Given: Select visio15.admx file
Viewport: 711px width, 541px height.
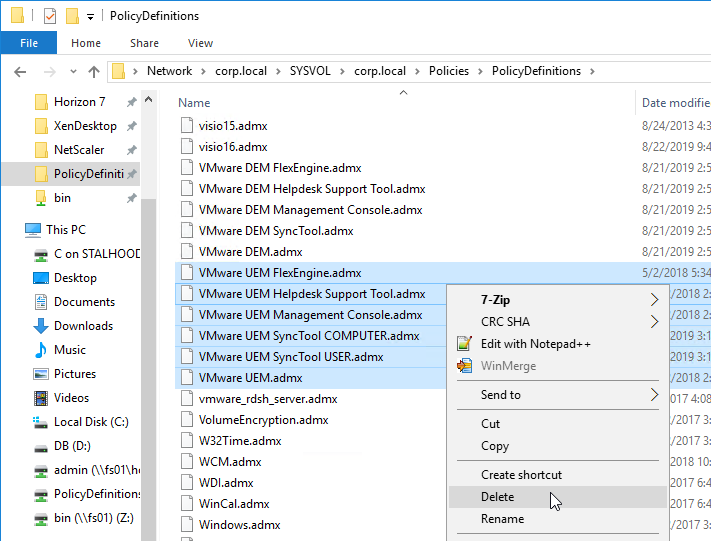Looking at the screenshot, I should [233, 126].
